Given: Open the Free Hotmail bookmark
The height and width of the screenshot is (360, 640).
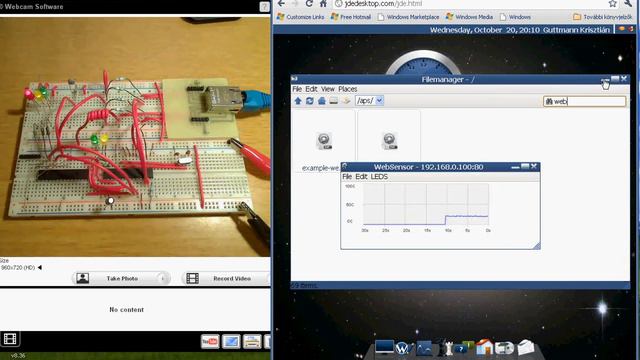Looking at the screenshot, I should tap(351, 17).
